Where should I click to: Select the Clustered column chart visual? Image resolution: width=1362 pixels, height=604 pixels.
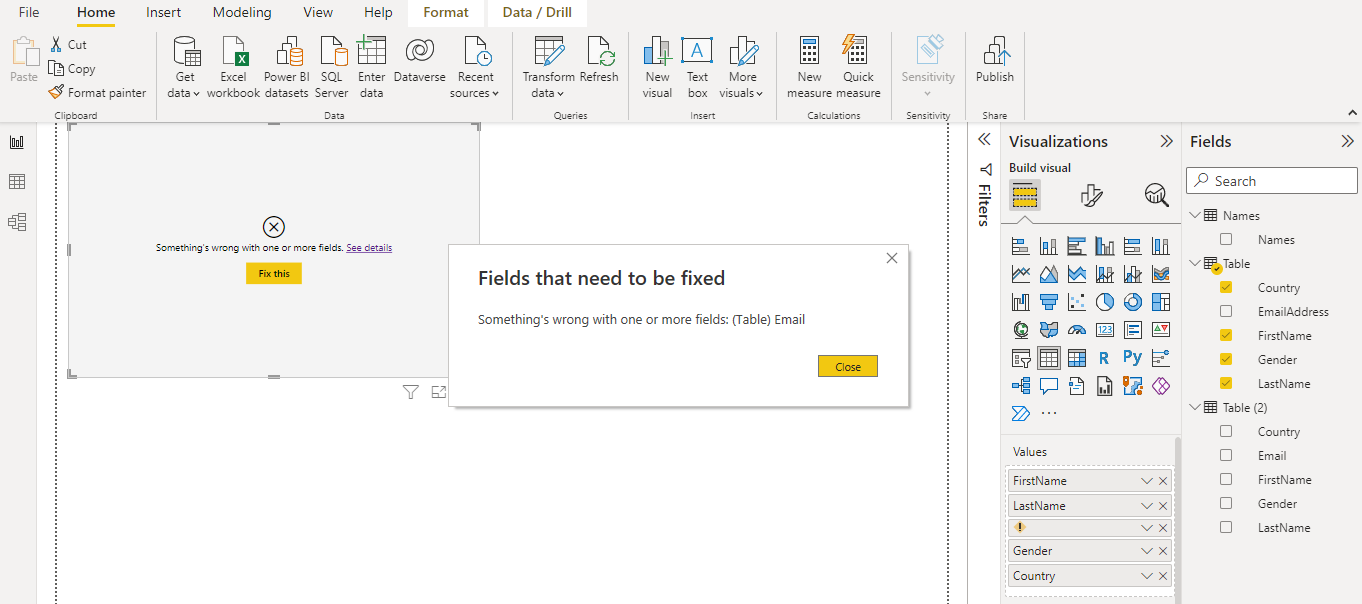click(1105, 246)
